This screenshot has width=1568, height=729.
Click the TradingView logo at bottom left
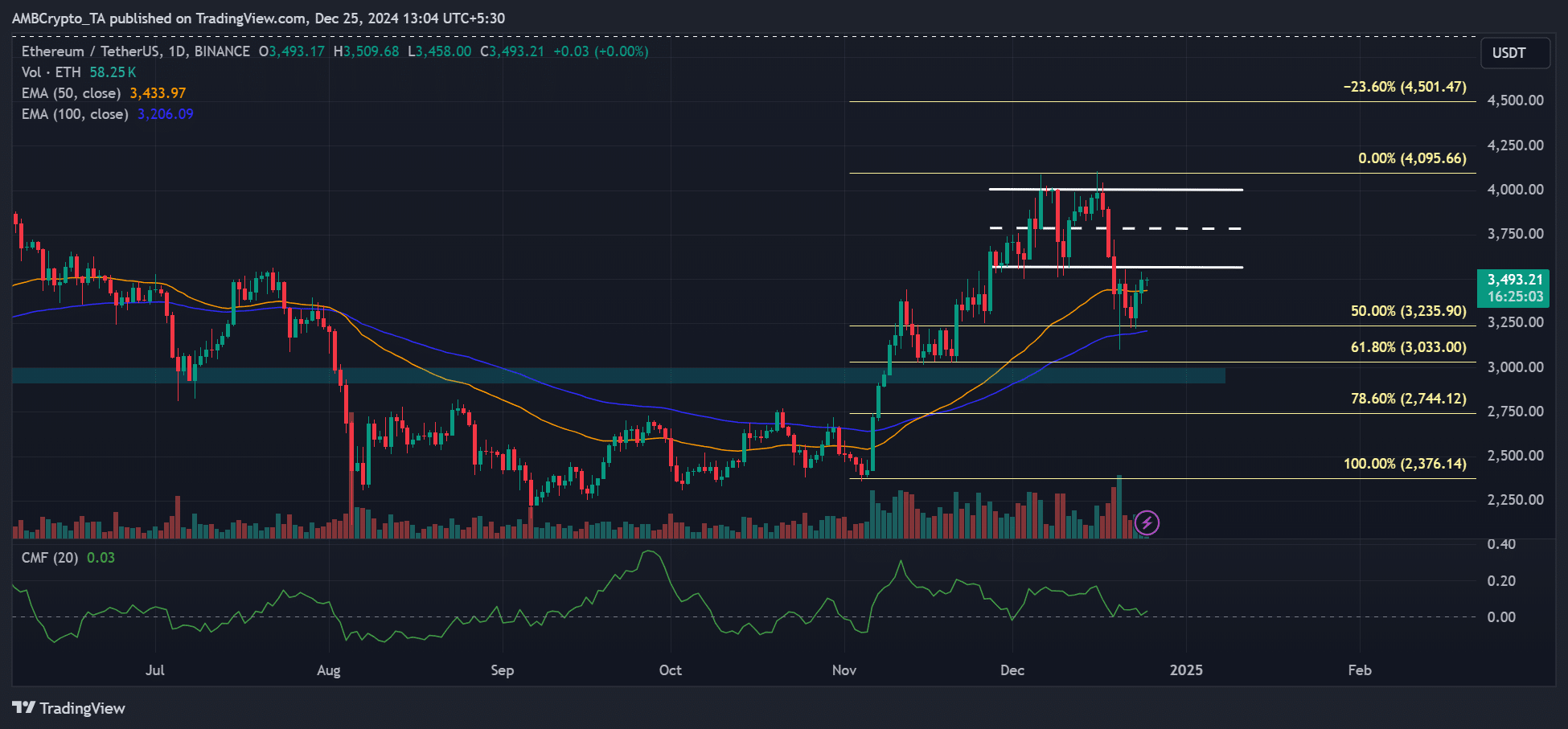68,708
